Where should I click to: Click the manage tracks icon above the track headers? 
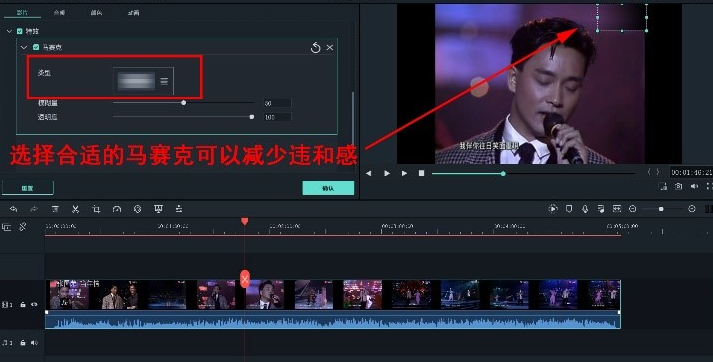pyautogui.click(x=6, y=226)
